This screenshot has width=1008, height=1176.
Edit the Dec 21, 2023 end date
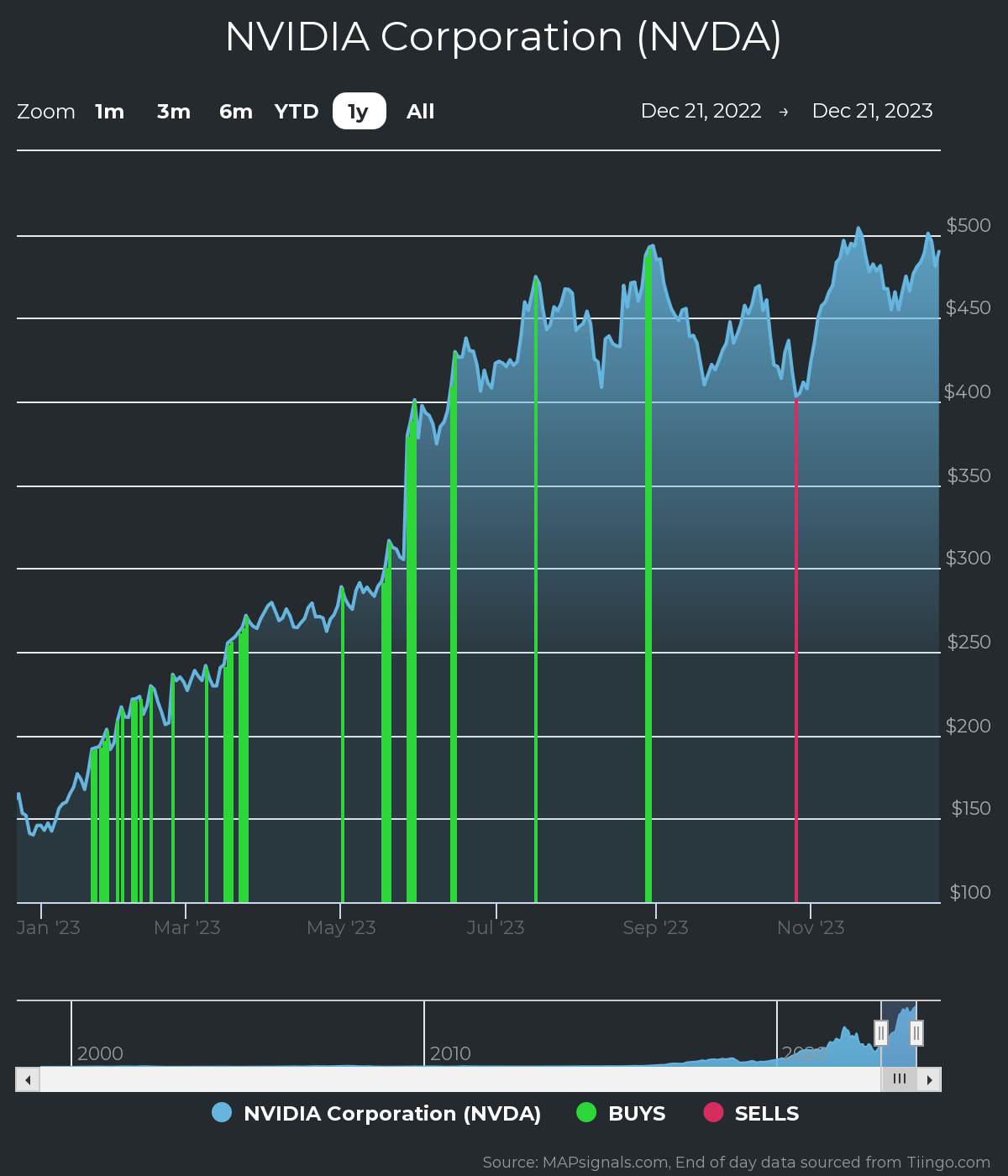[872, 111]
